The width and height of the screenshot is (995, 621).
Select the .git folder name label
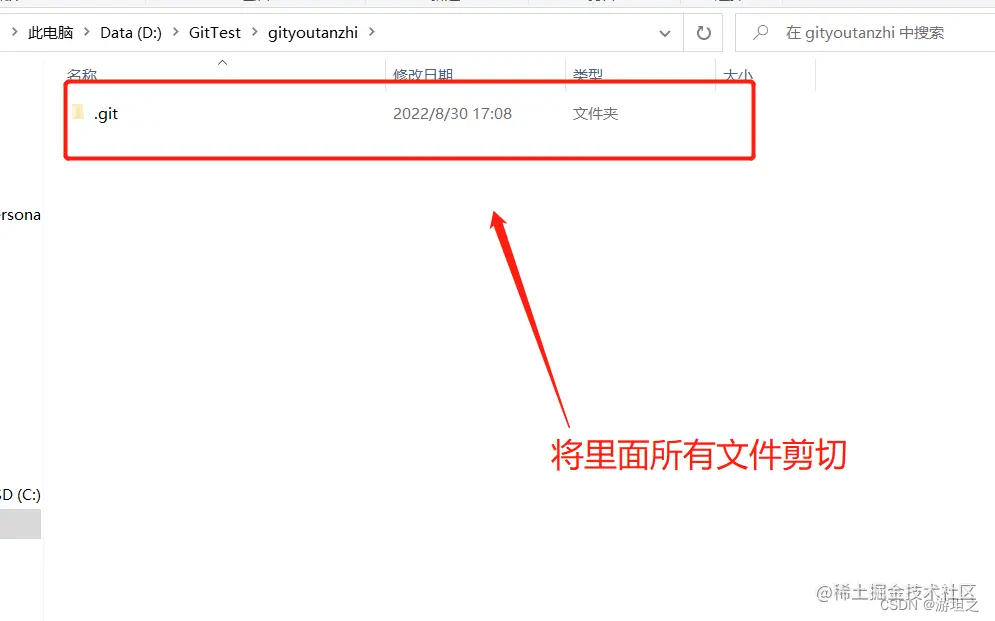tap(105, 113)
